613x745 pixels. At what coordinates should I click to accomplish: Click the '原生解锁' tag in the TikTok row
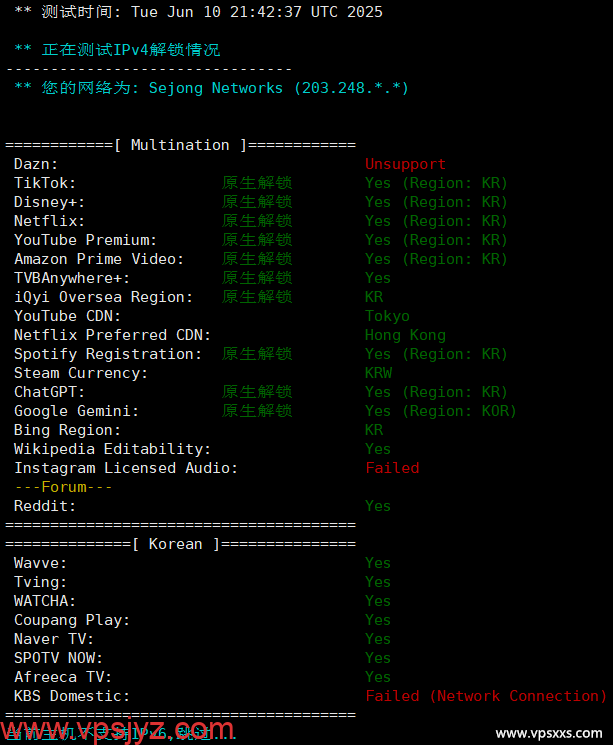257,183
